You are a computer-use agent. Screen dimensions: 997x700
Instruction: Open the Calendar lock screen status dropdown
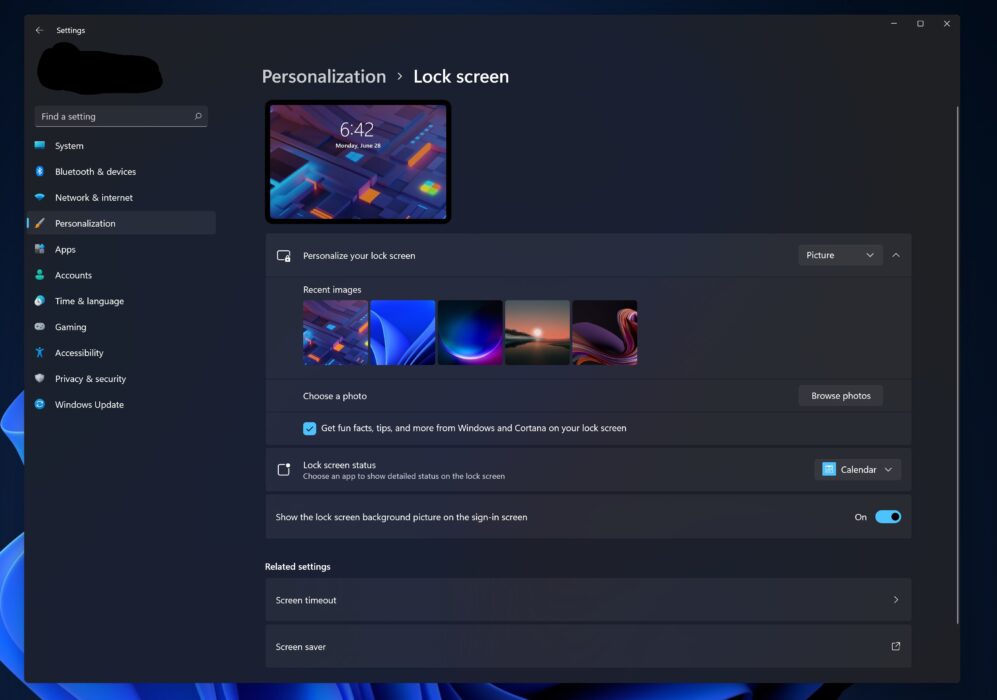[857, 469]
